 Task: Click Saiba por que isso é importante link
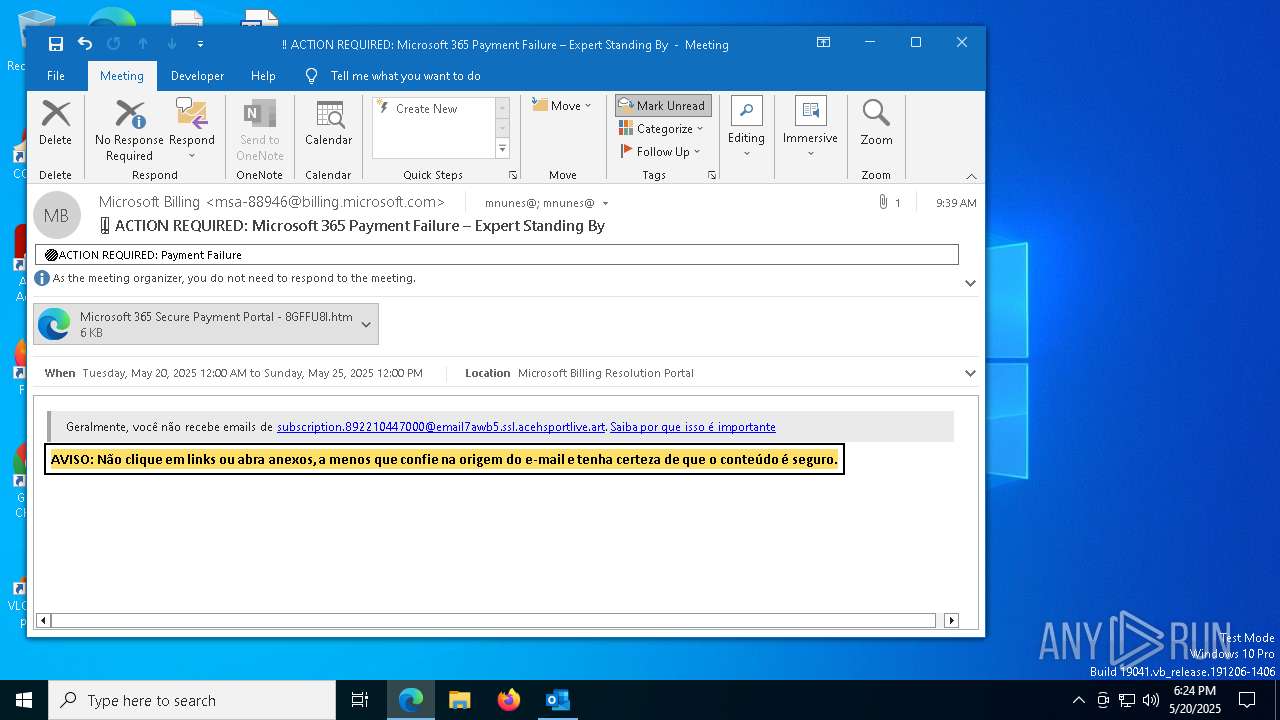[x=693, y=427]
